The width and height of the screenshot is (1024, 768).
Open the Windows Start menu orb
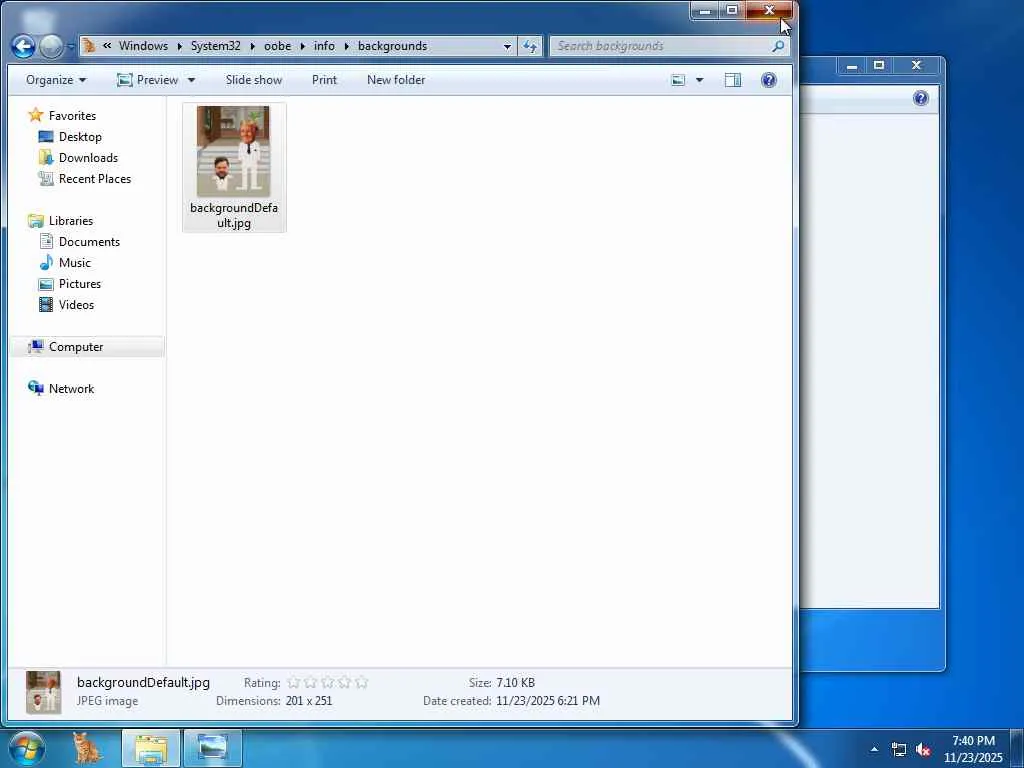pos(27,748)
